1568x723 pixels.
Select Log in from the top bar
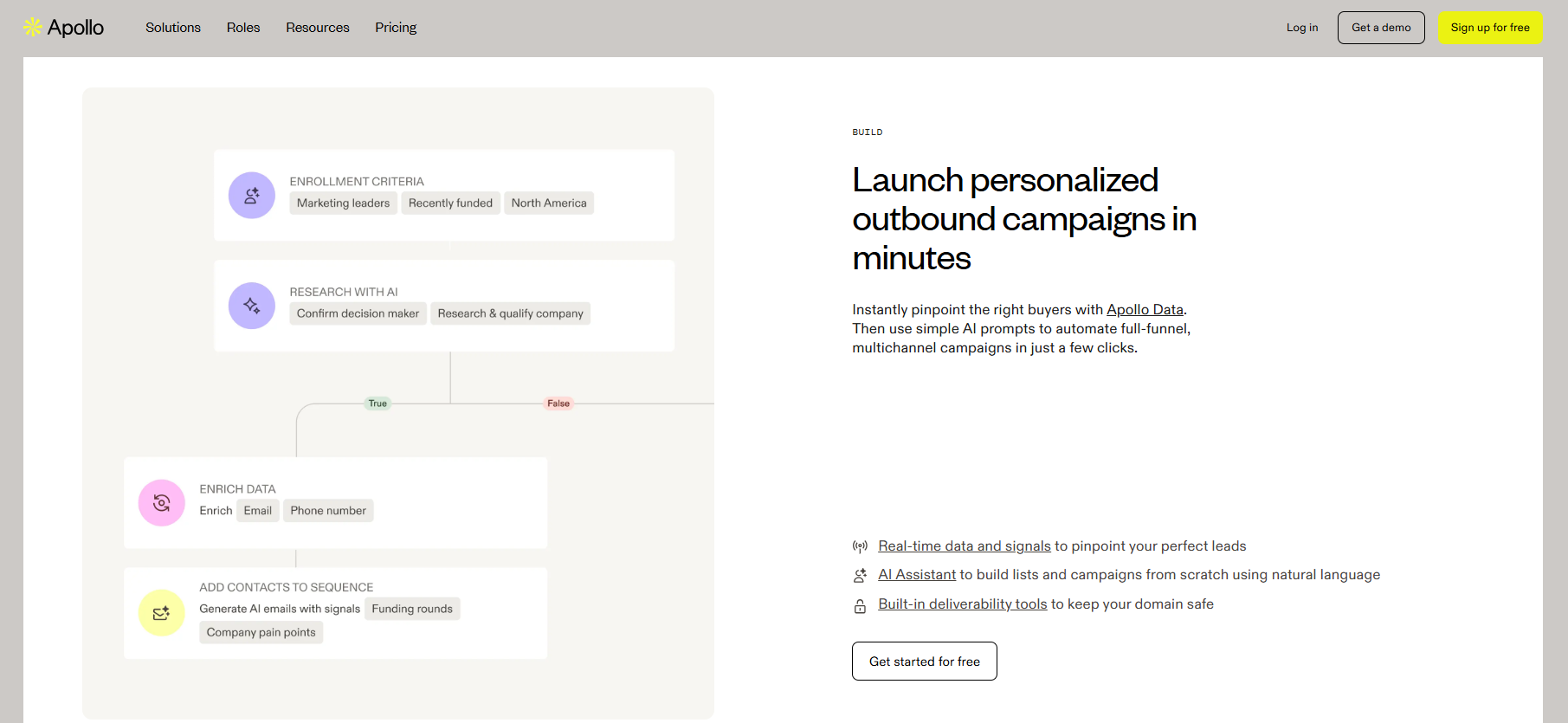[x=1302, y=27]
